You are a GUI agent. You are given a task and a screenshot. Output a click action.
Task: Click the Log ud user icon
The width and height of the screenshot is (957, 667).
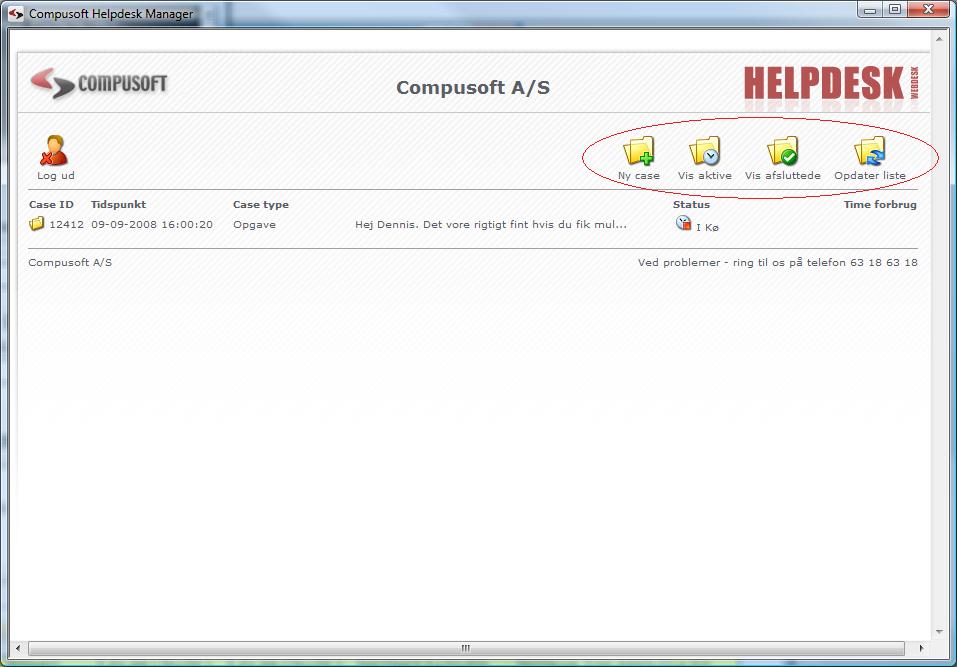click(54, 151)
